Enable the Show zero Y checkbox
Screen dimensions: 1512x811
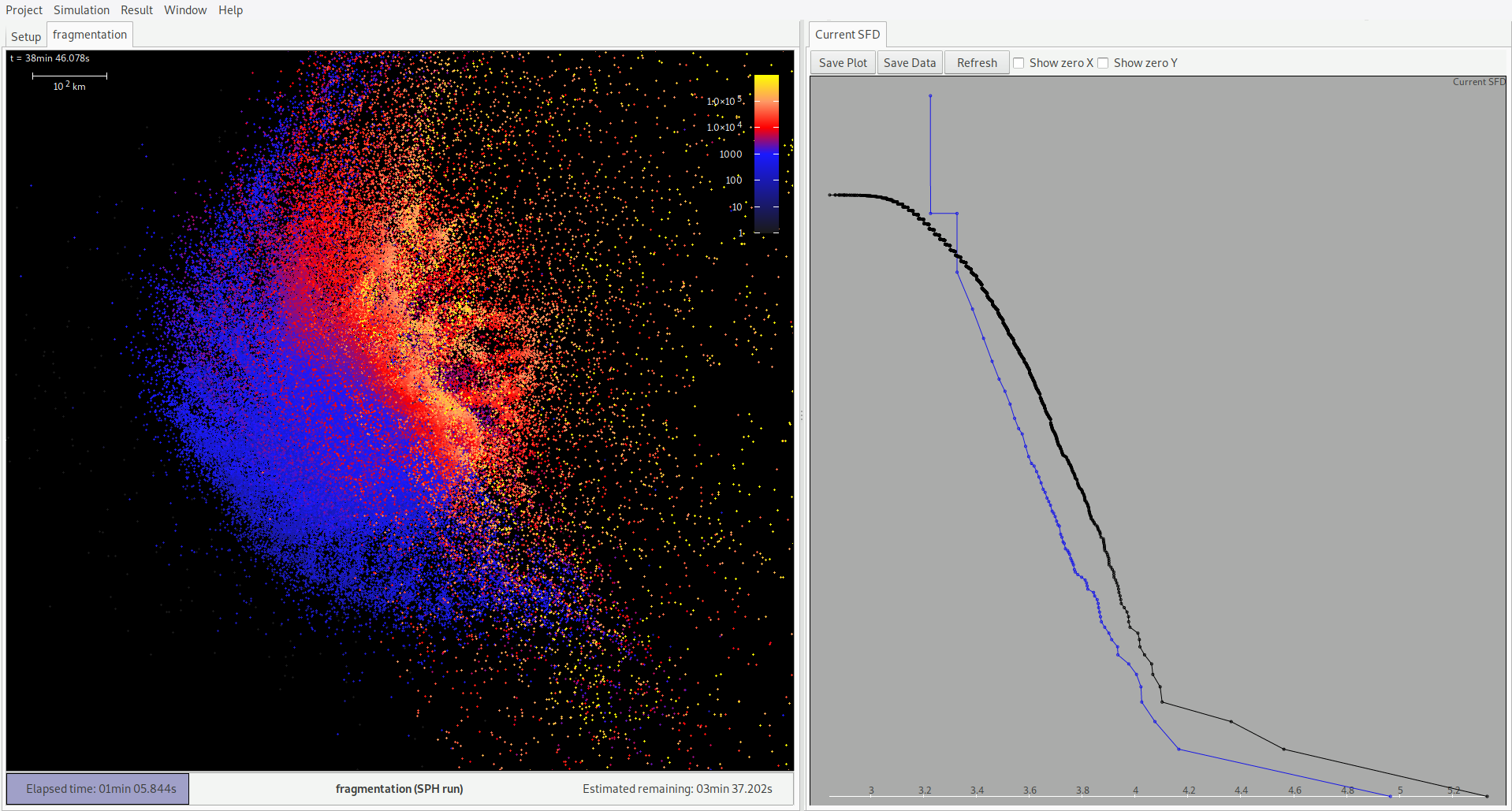[1103, 63]
